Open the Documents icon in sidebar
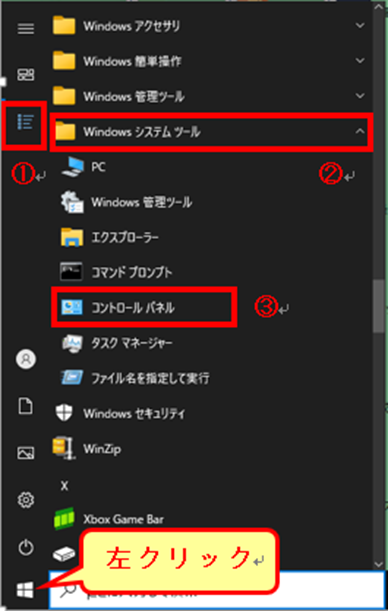Screen dimensions: 388x611 point(26,407)
